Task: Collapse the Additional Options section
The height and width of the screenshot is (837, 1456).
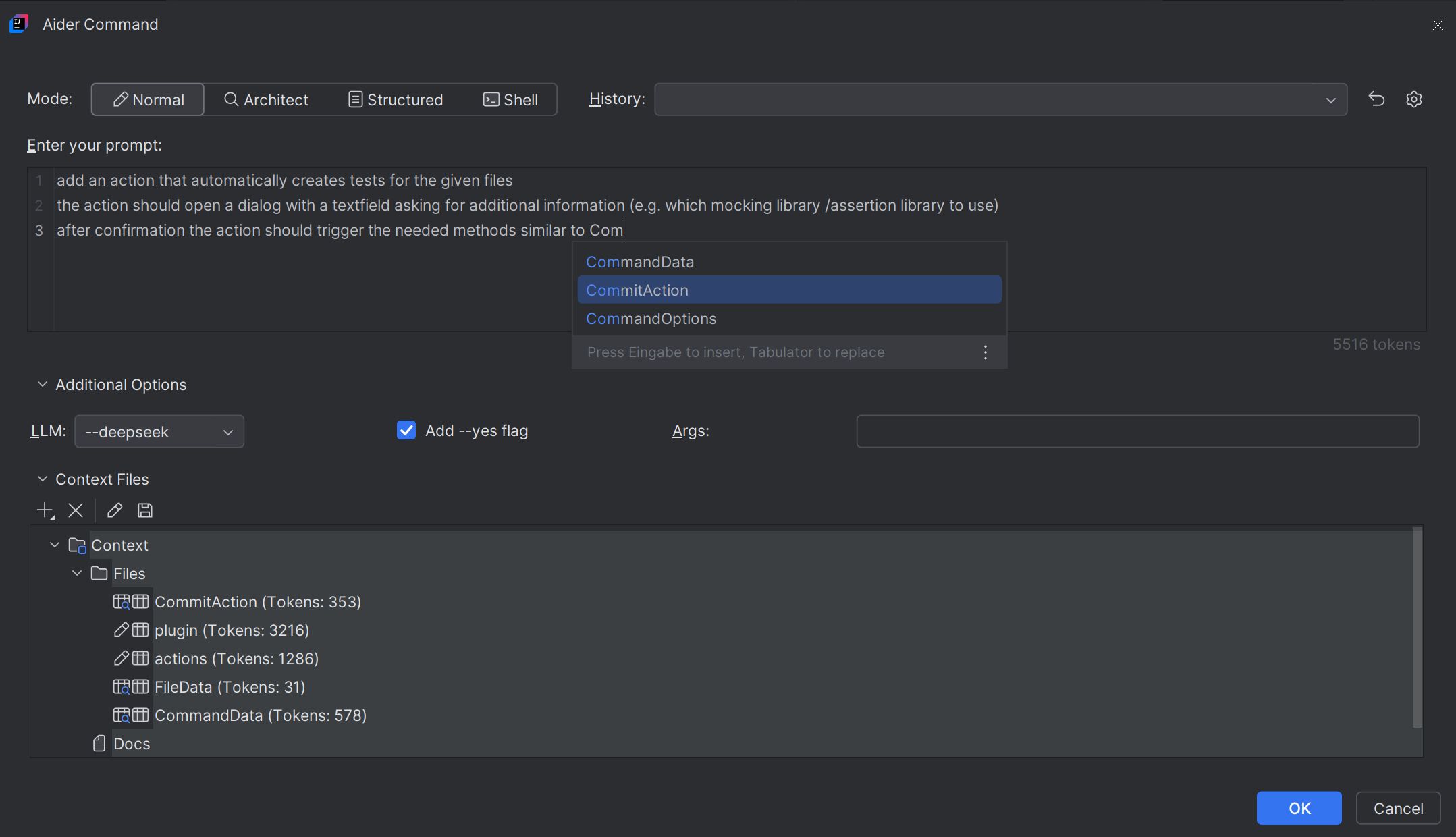Action: click(x=43, y=385)
